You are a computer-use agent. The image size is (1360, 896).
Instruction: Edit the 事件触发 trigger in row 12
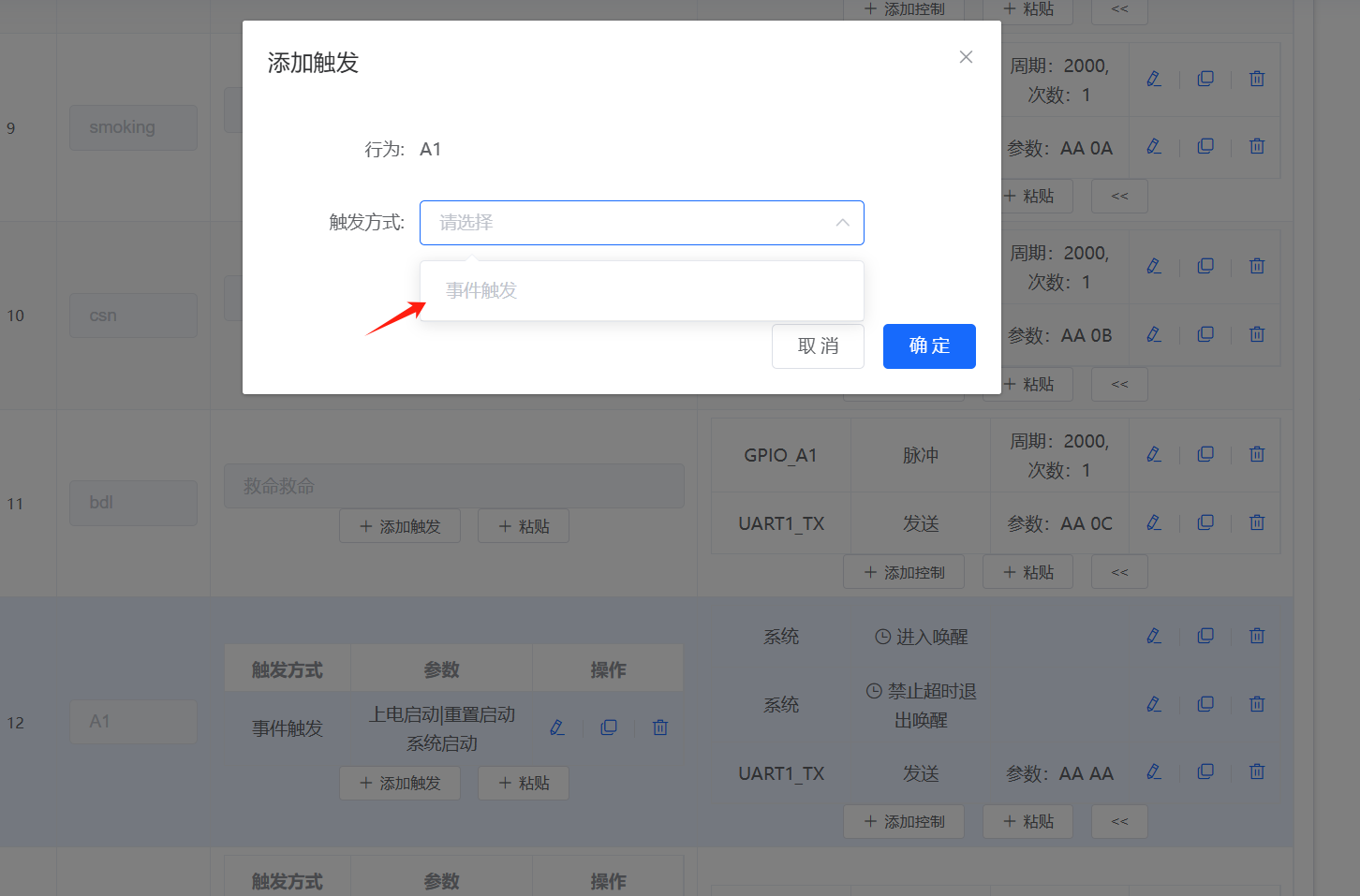pos(557,727)
